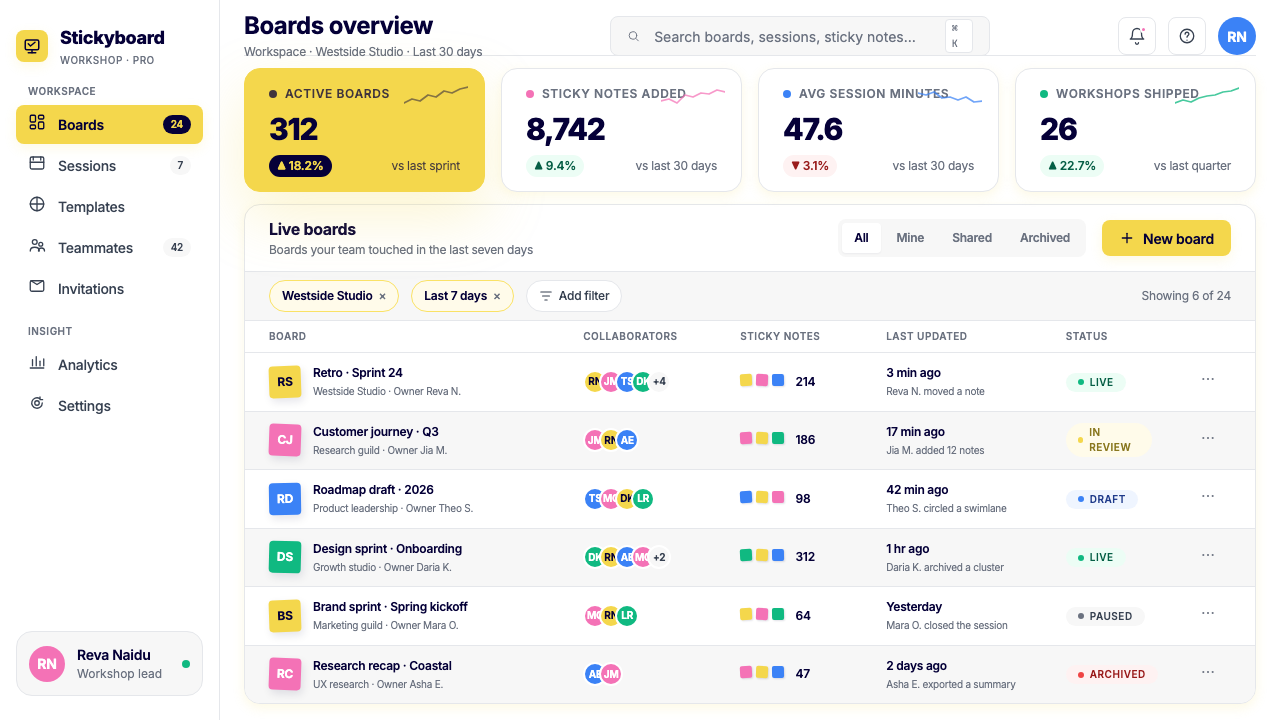1280x720 pixels.
Task: Show +2 more collaborators on Design sprint
Action: pos(660,557)
